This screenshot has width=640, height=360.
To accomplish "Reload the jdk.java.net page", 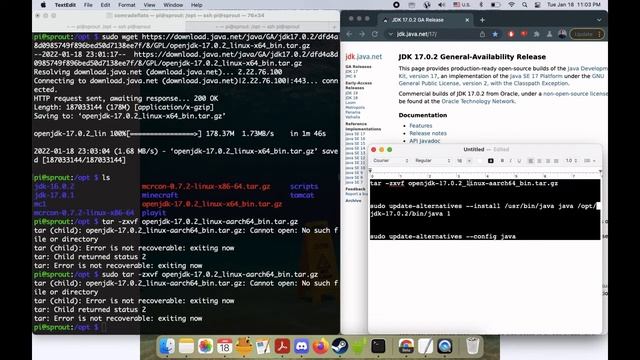I will pos(375,34).
